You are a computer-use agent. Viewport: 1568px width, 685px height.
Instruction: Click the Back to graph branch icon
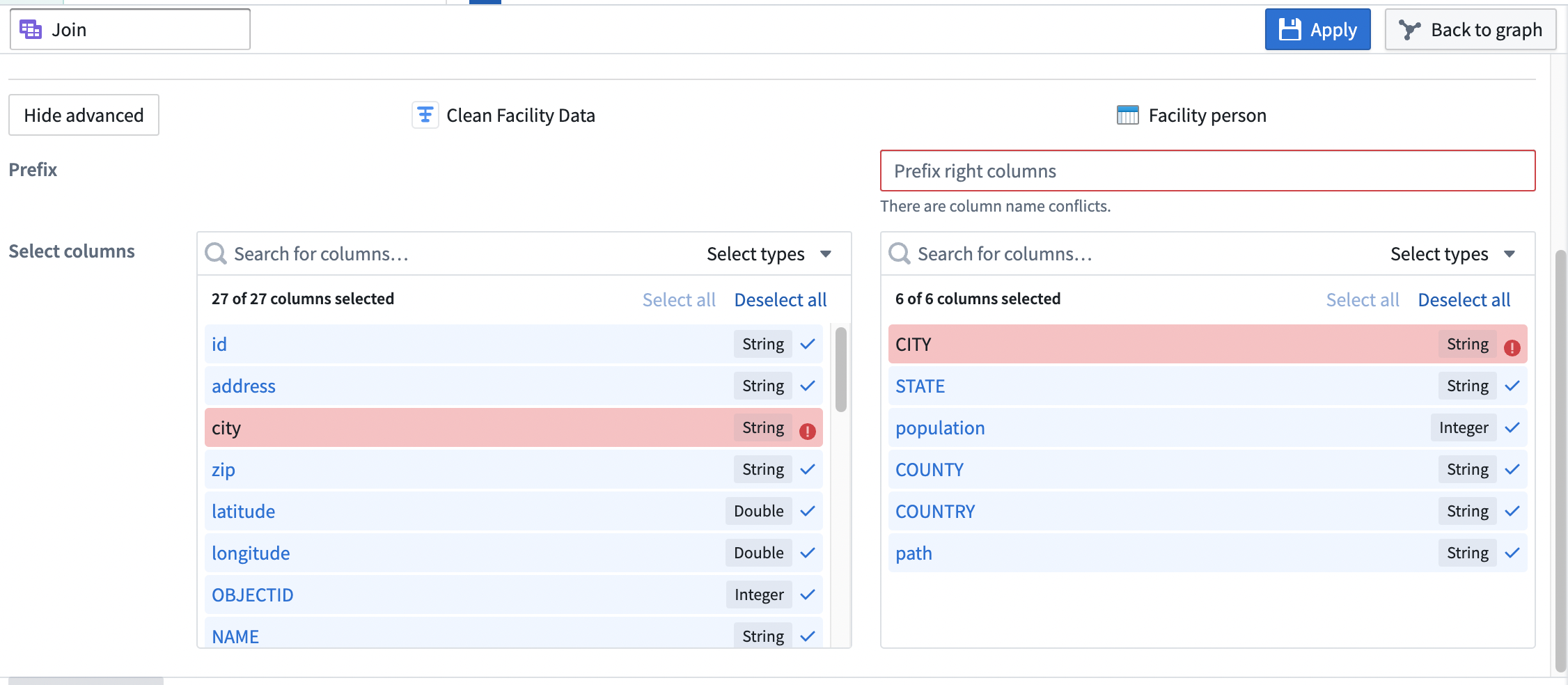[1409, 30]
